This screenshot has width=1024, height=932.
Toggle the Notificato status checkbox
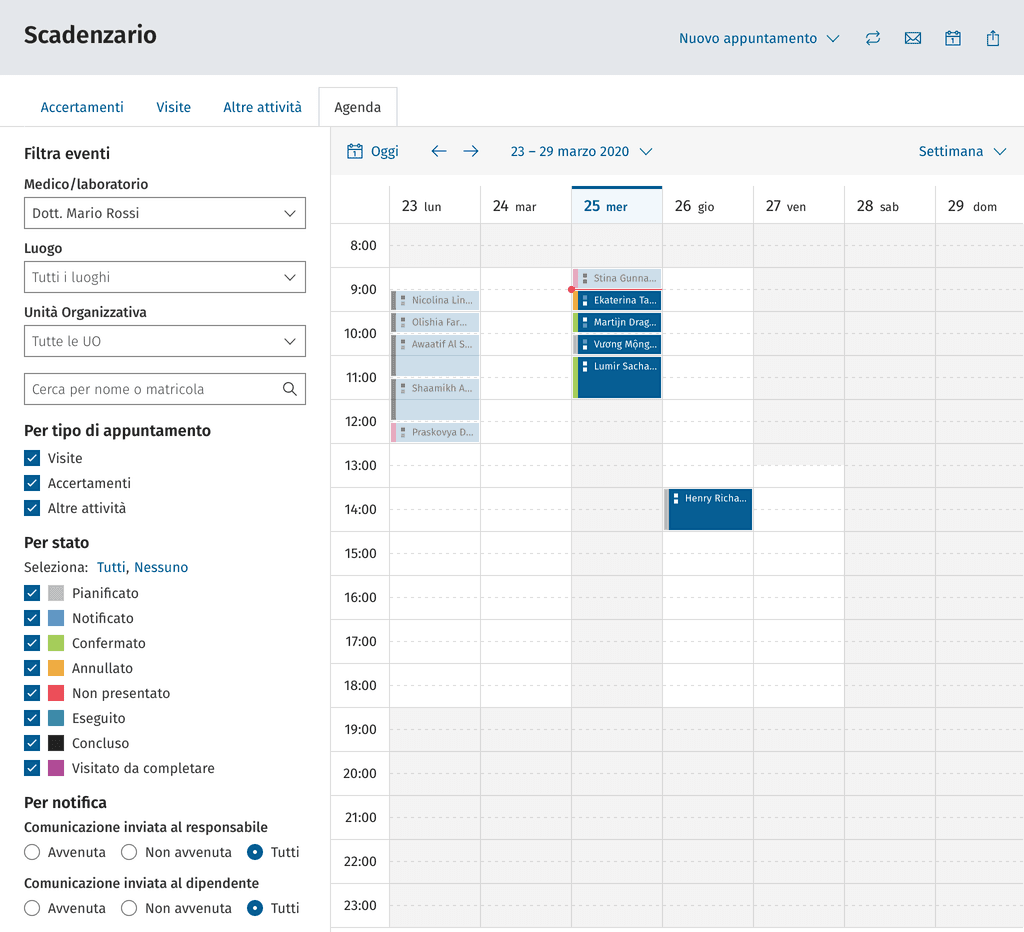point(32,618)
